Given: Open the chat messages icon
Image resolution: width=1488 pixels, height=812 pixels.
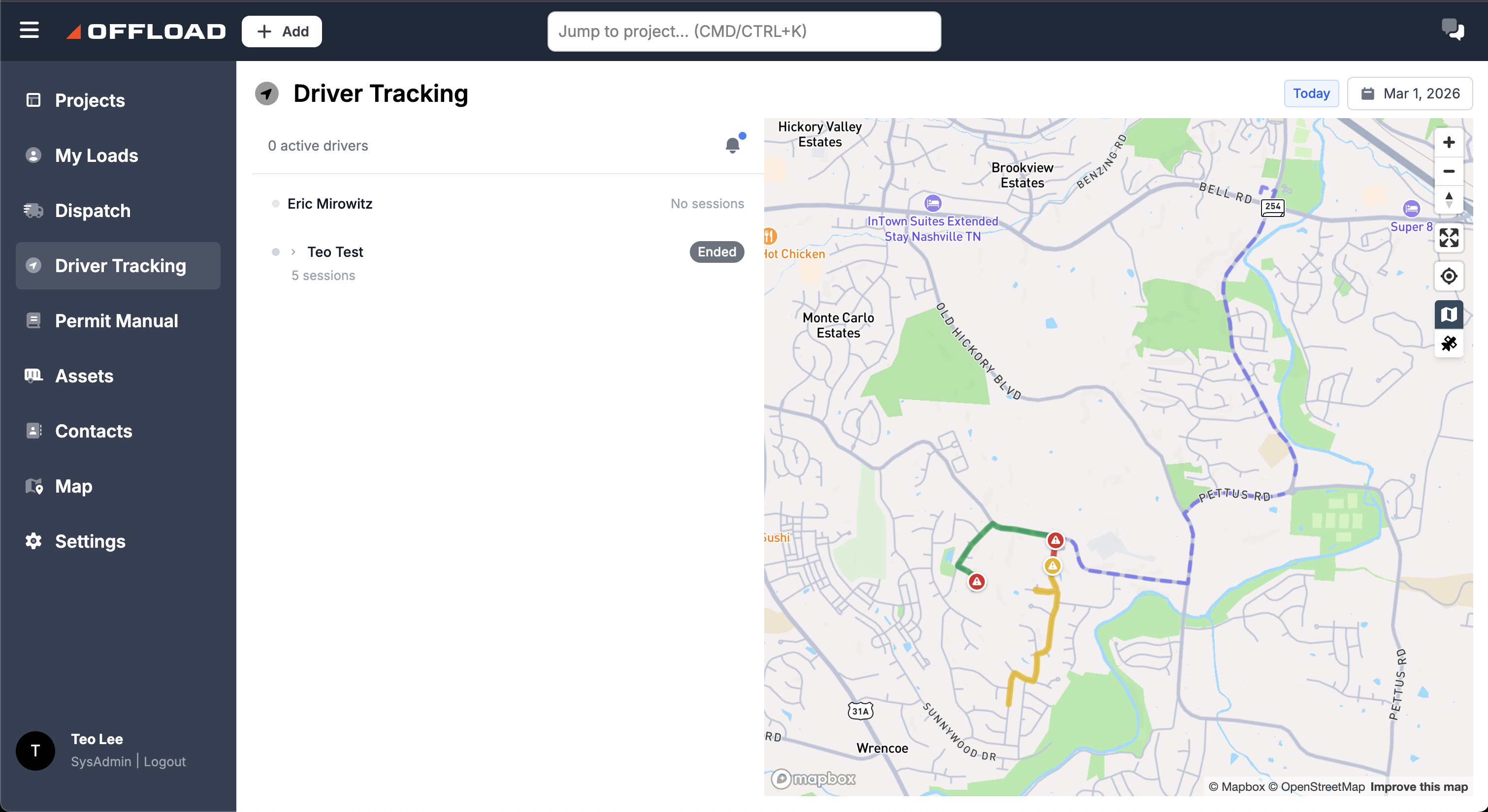Looking at the screenshot, I should [x=1452, y=29].
